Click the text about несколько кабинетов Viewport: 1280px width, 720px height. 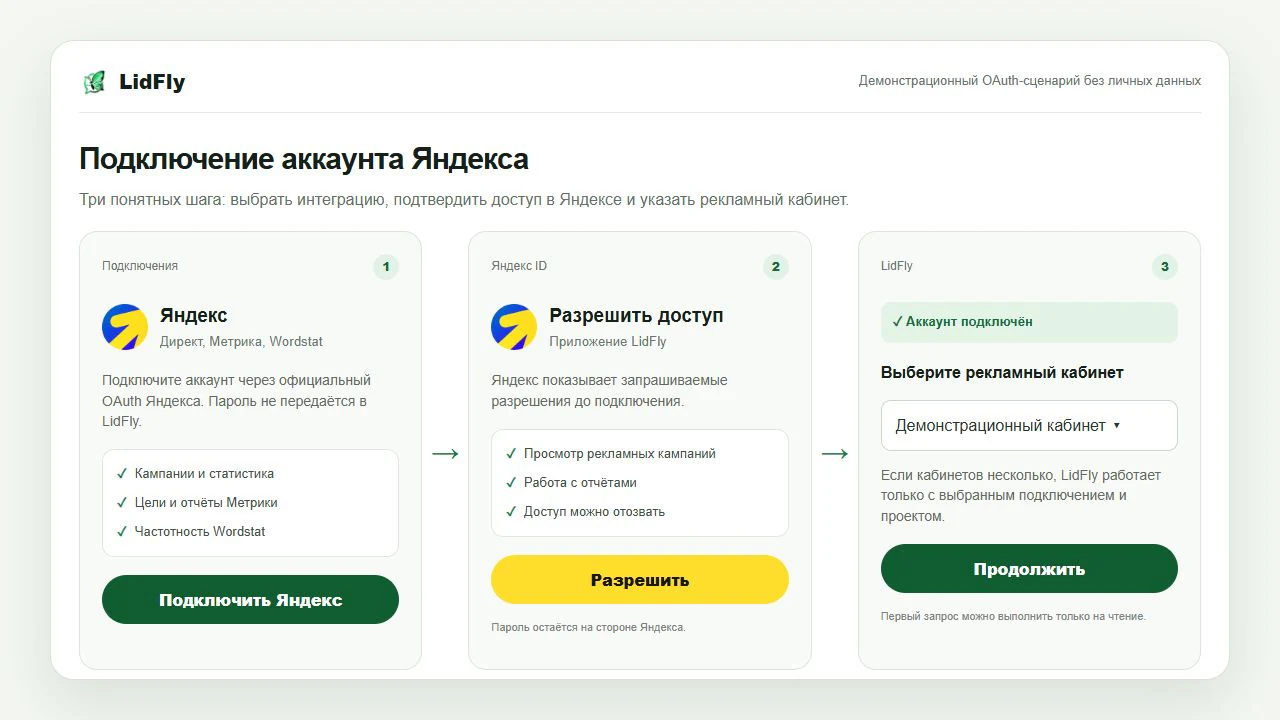coord(1021,496)
